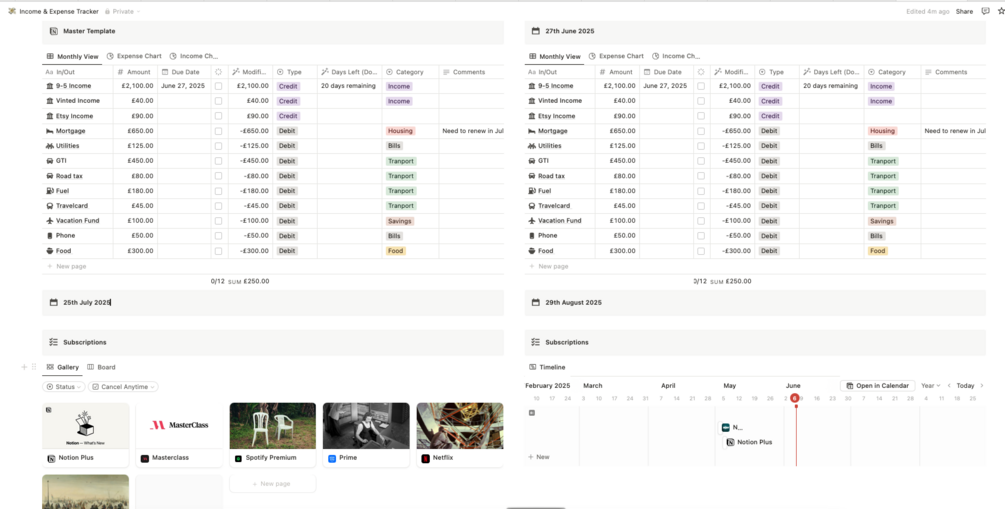The height and width of the screenshot is (509, 1005).
Task: Check Road tax checkbox in 27th June table
Action: coord(701,176)
